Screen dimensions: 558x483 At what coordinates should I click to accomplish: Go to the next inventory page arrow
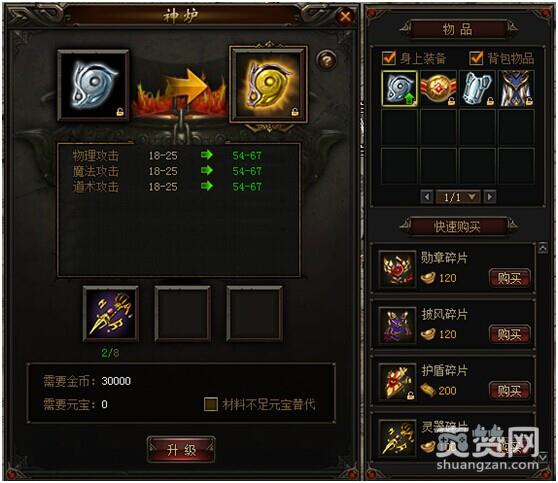490,197
